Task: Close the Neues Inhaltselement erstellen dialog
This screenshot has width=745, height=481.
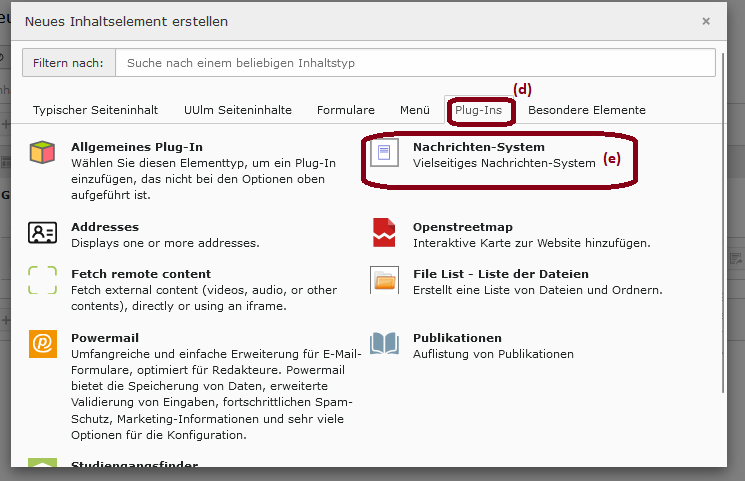Action: pos(705,21)
